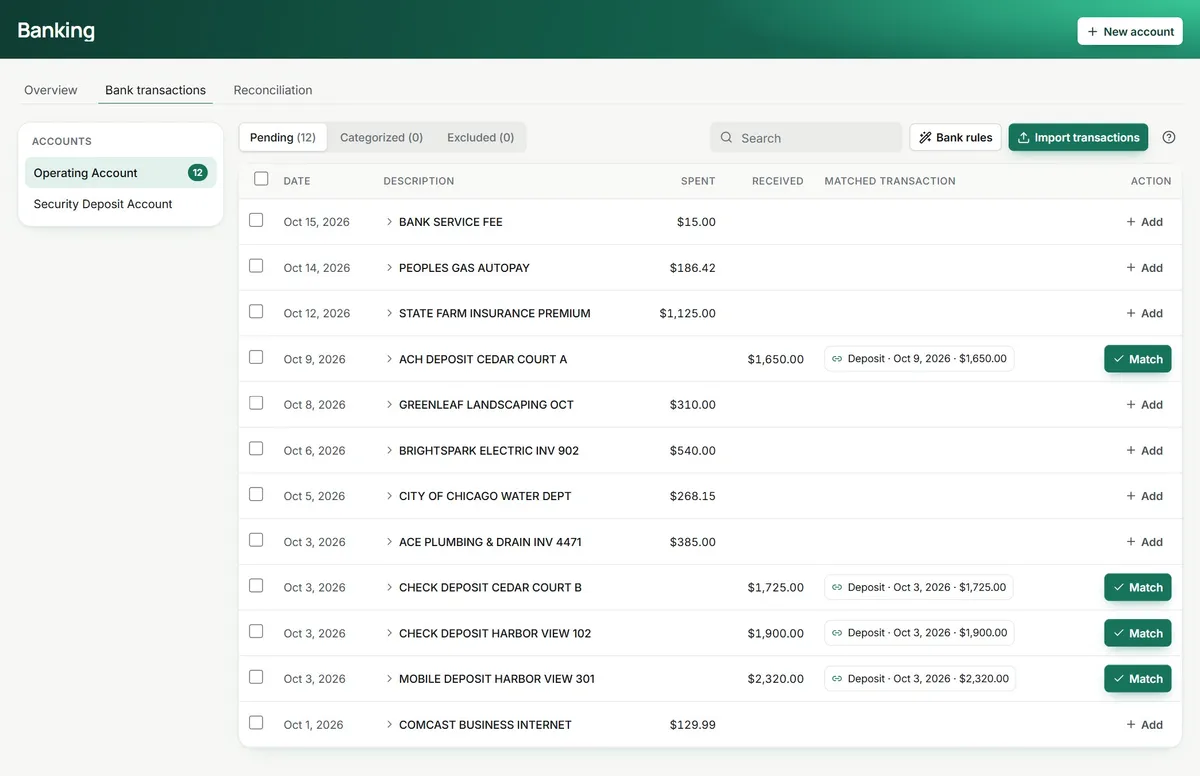This screenshot has width=1200, height=776.
Task: Tick the Check Deposit Cedar Court B checkbox
Action: tap(256, 586)
